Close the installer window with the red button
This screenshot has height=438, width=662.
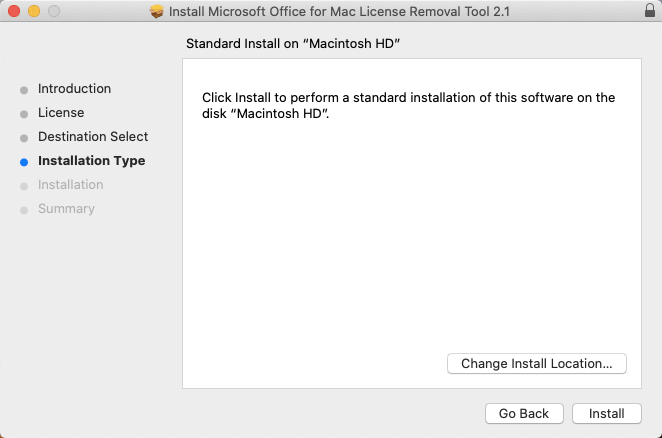pyautogui.click(x=14, y=12)
